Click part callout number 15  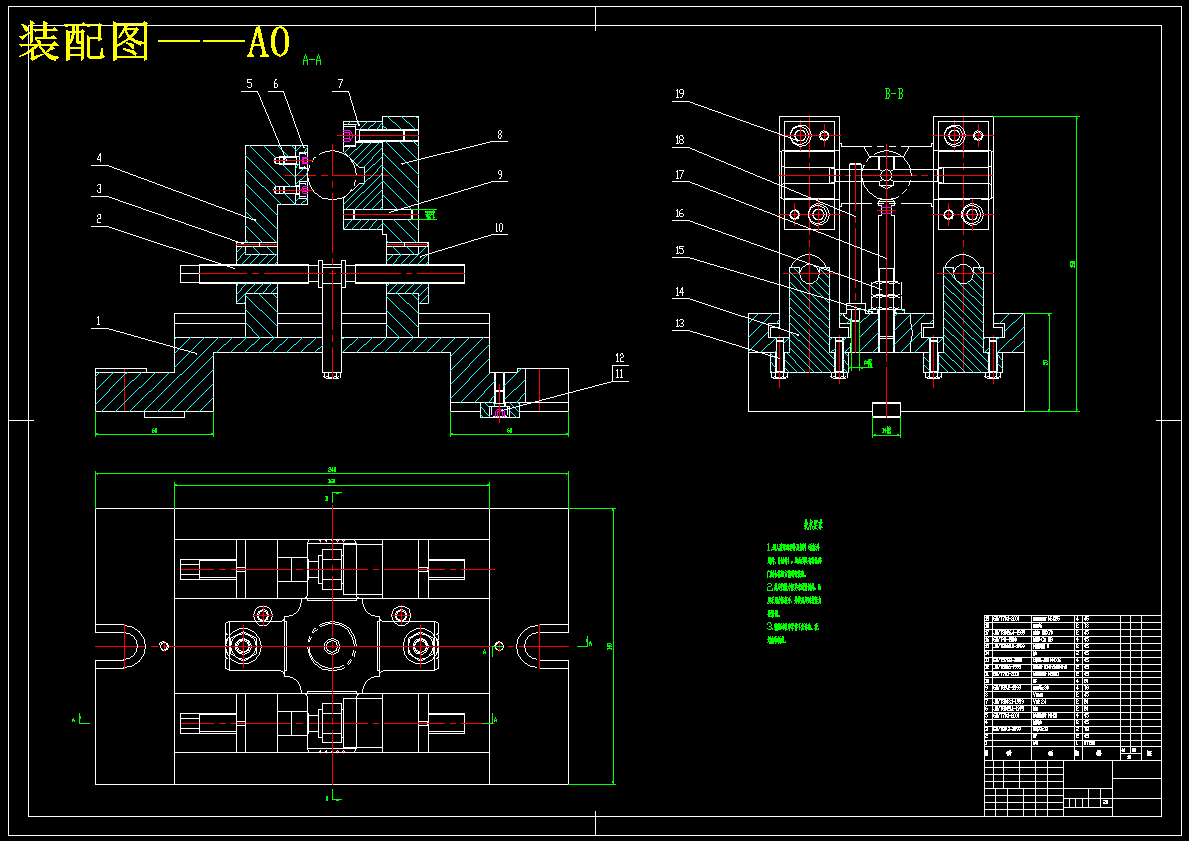pyautogui.click(x=679, y=250)
